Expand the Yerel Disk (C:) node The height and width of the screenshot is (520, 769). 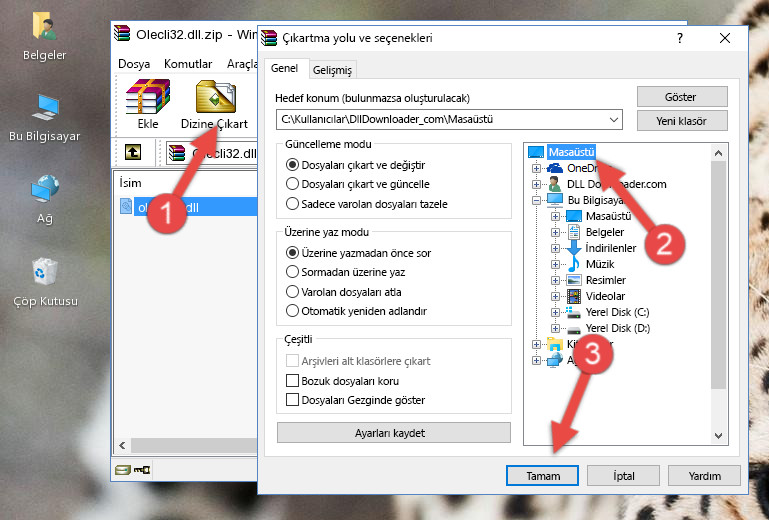(x=555, y=312)
